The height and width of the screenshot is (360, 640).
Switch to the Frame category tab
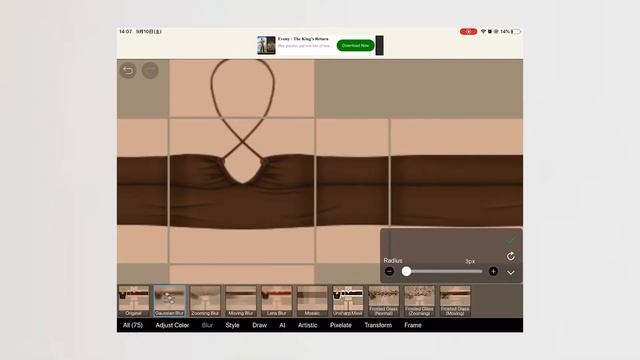tap(413, 325)
